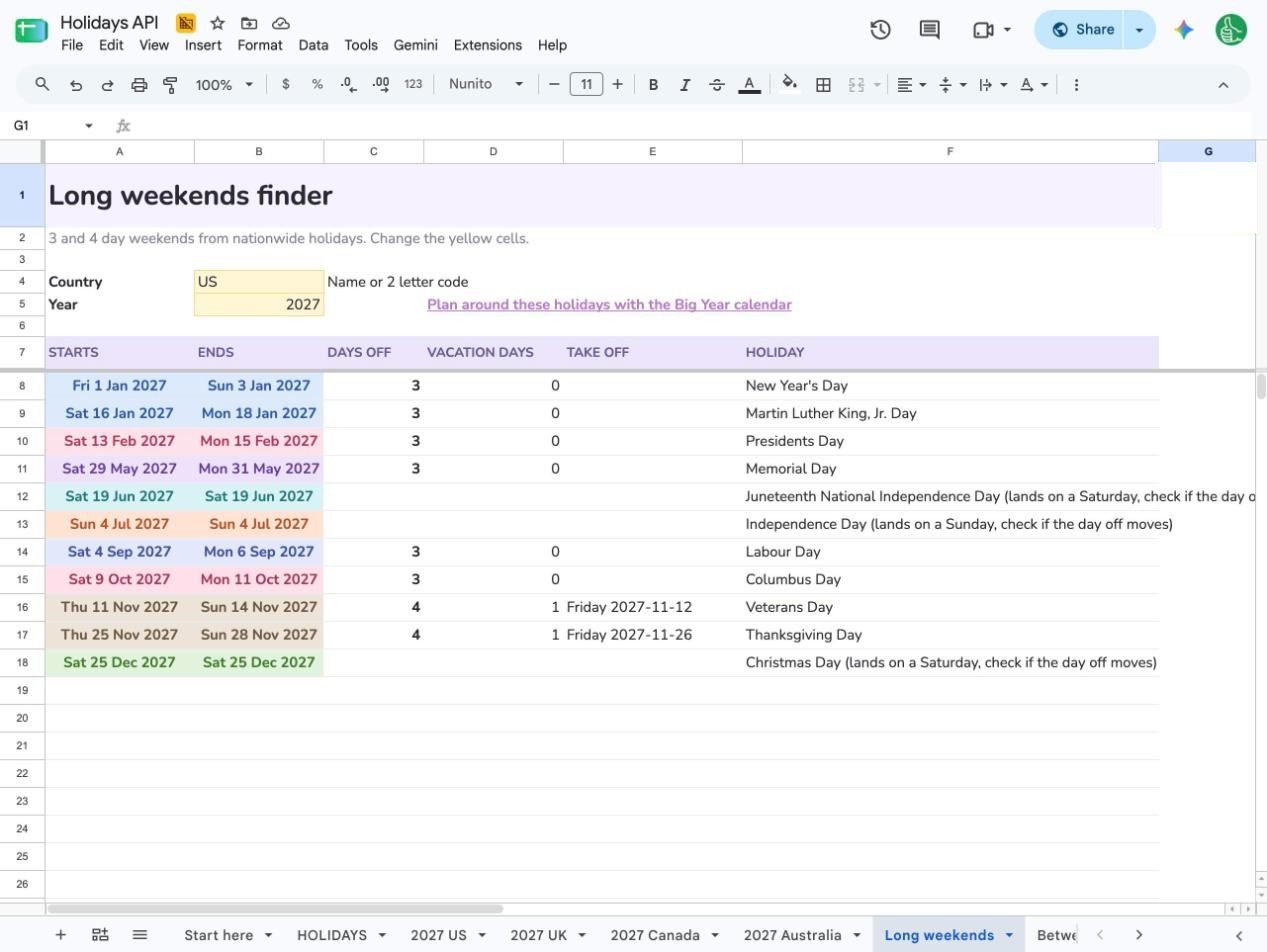Open the zoom level dropdown
1267x952 pixels.
[224, 85]
